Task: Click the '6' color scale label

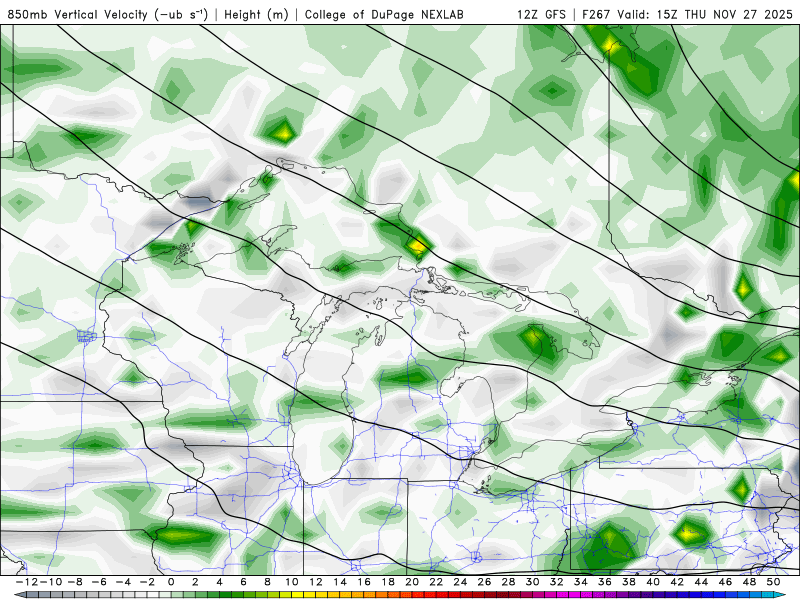Action: point(243,582)
